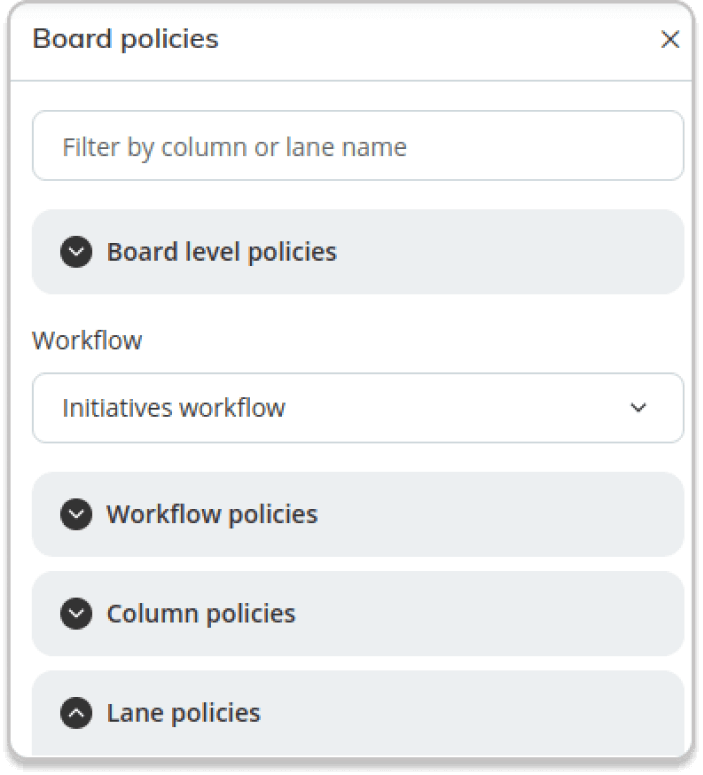Image resolution: width=703 pixels, height=775 pixels.
Task: Click blank space right of Column policies
Action: 489,614
